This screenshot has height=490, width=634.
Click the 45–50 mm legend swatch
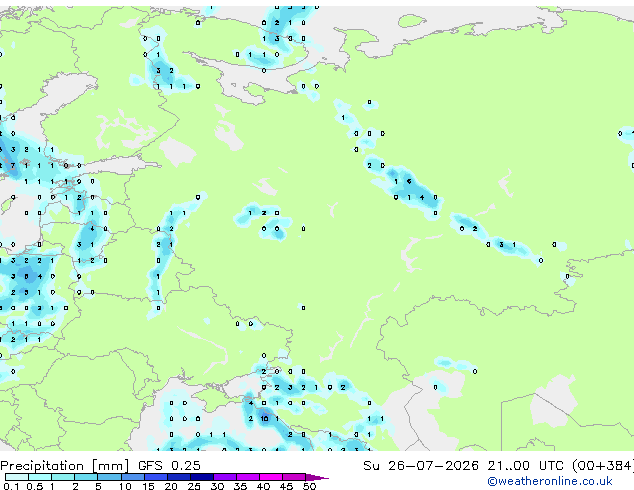tap(294, 477)
